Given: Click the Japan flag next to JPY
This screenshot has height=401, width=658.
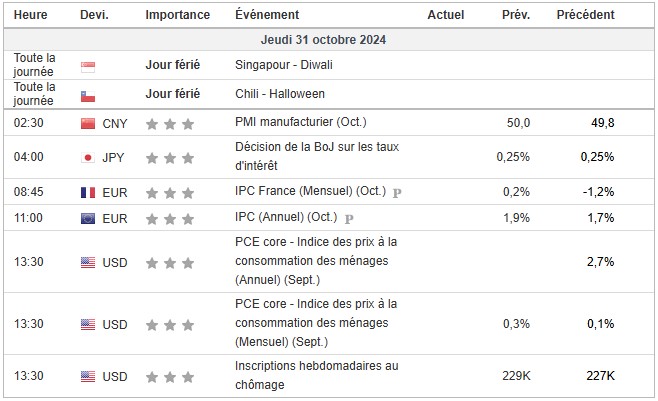Looking at the screenshot, I should pyautogui.click(x=87, y=158).
